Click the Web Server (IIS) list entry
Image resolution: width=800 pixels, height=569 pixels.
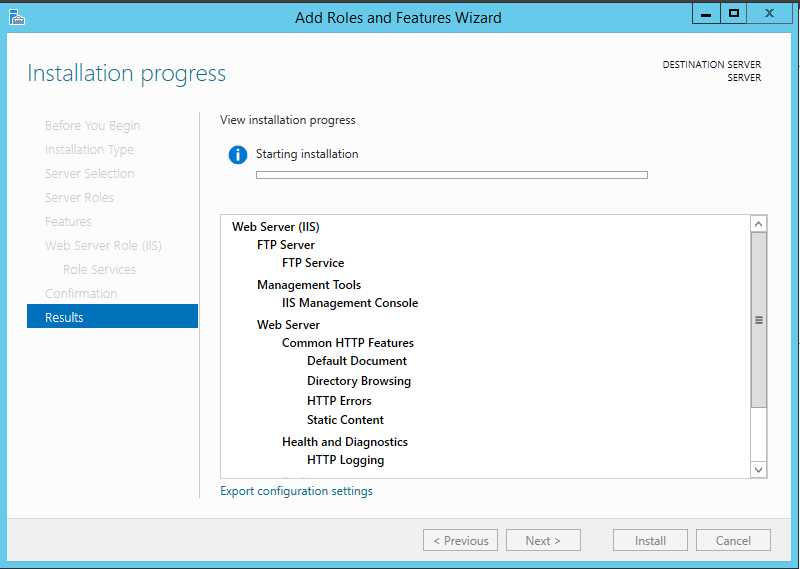click(276, 227)
